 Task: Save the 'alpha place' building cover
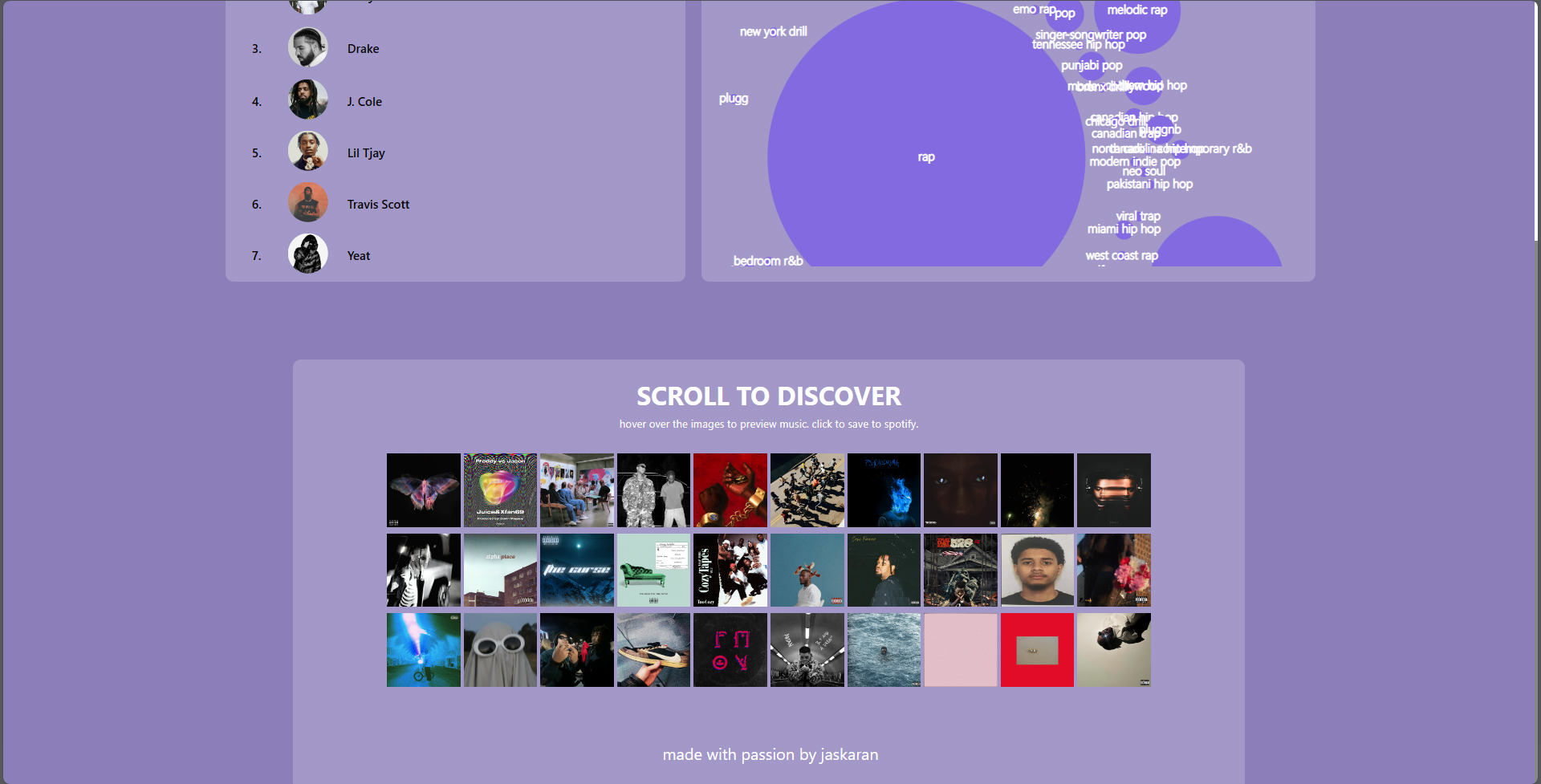pyautogui.click(x=500, y=570)
